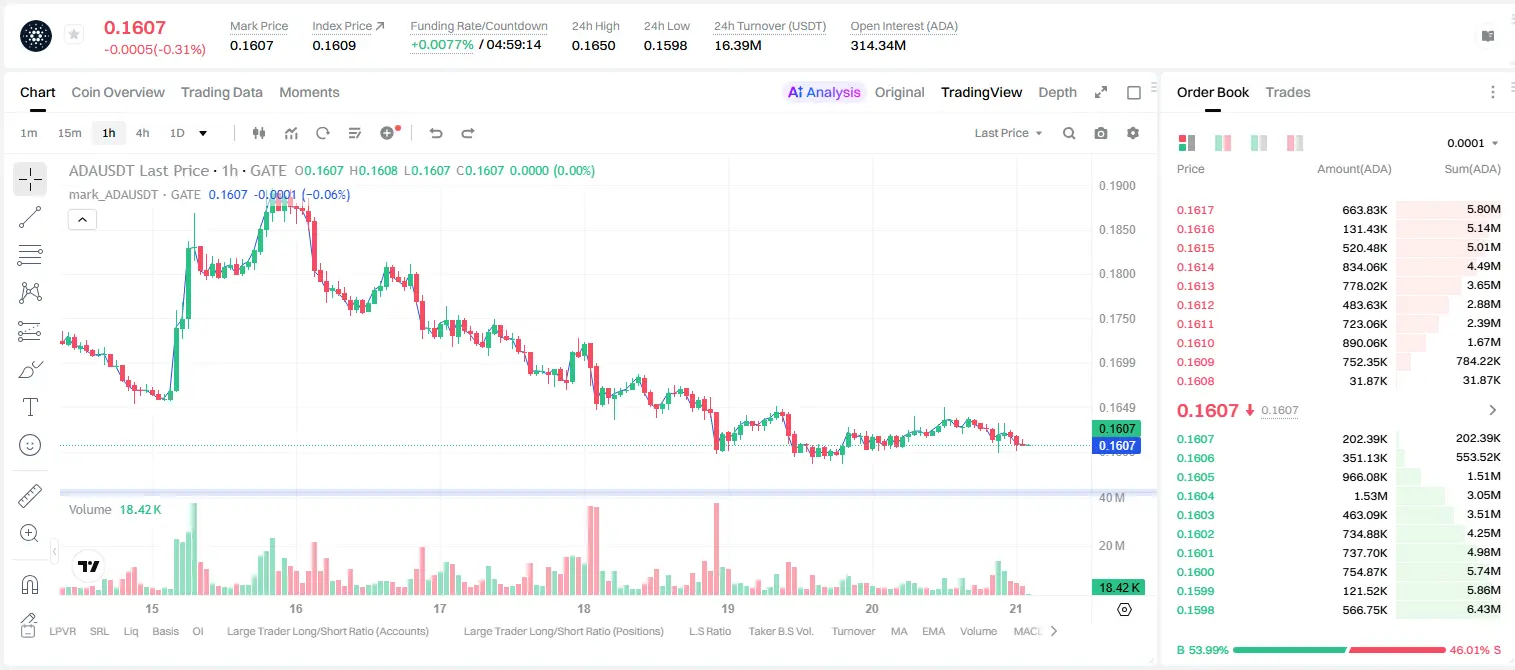1515x670 pixels.
Task: Open the candlestick chart style selector
Action: click(259, 133)
